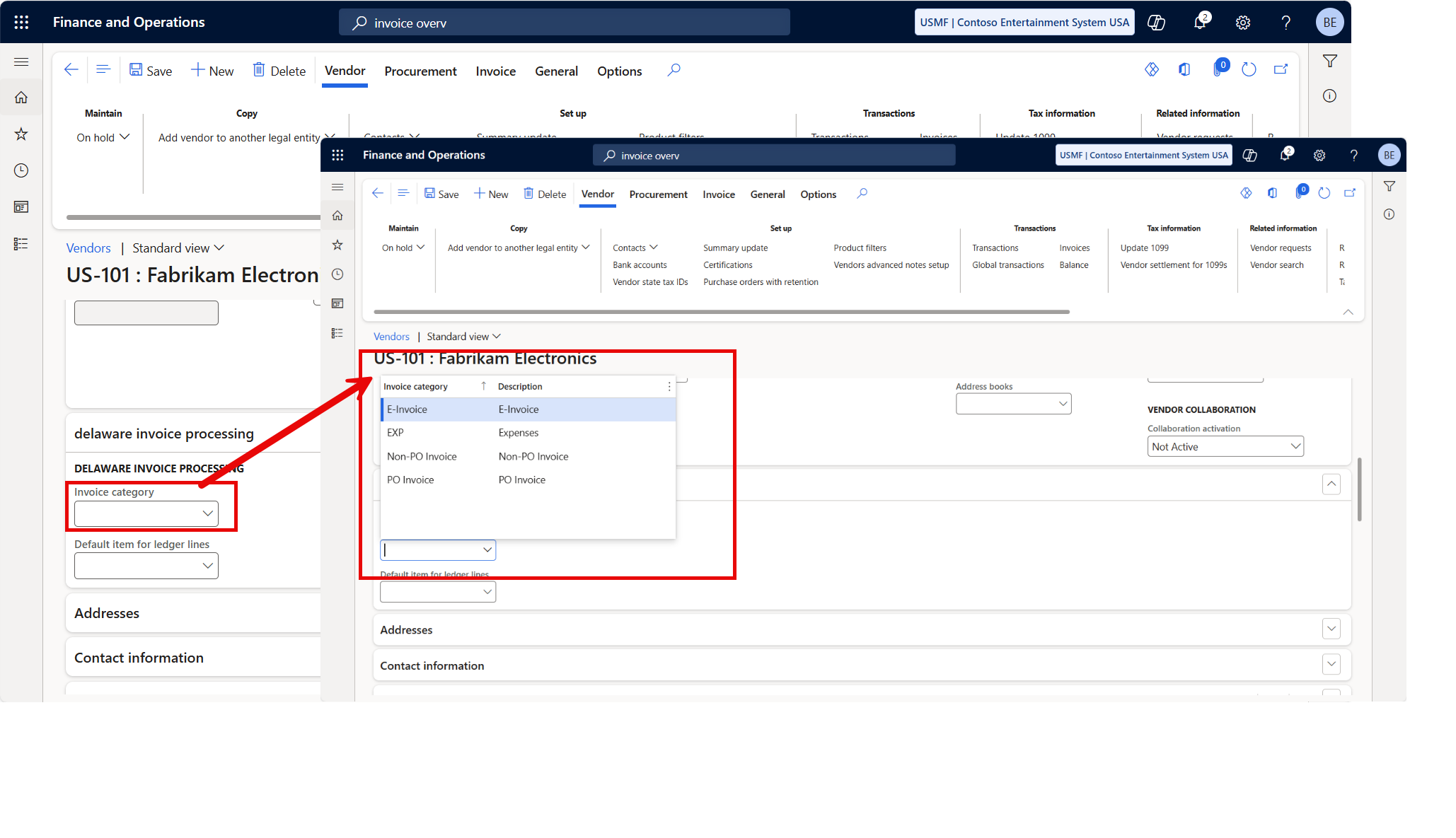The height and width of the screenshot is (838, 1456).
Task: Click New button in front window
Action: coord(491,194)
